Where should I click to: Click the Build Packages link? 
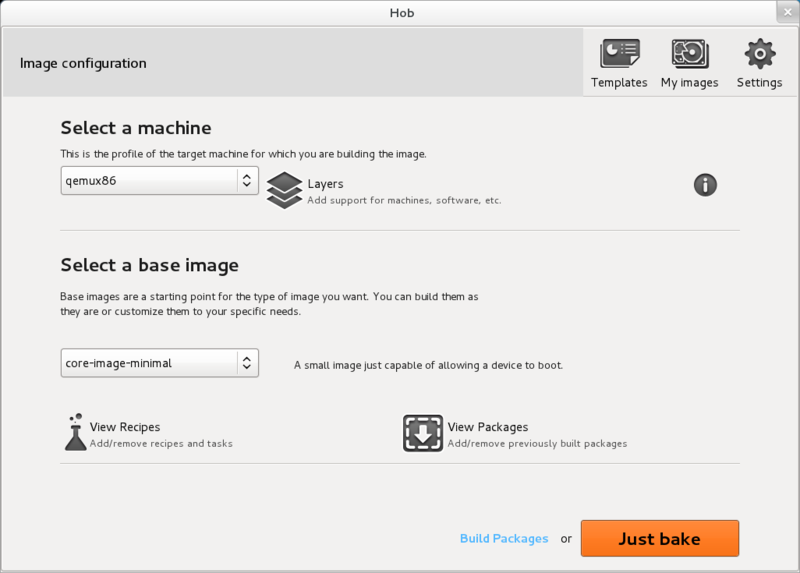[504, 539]
